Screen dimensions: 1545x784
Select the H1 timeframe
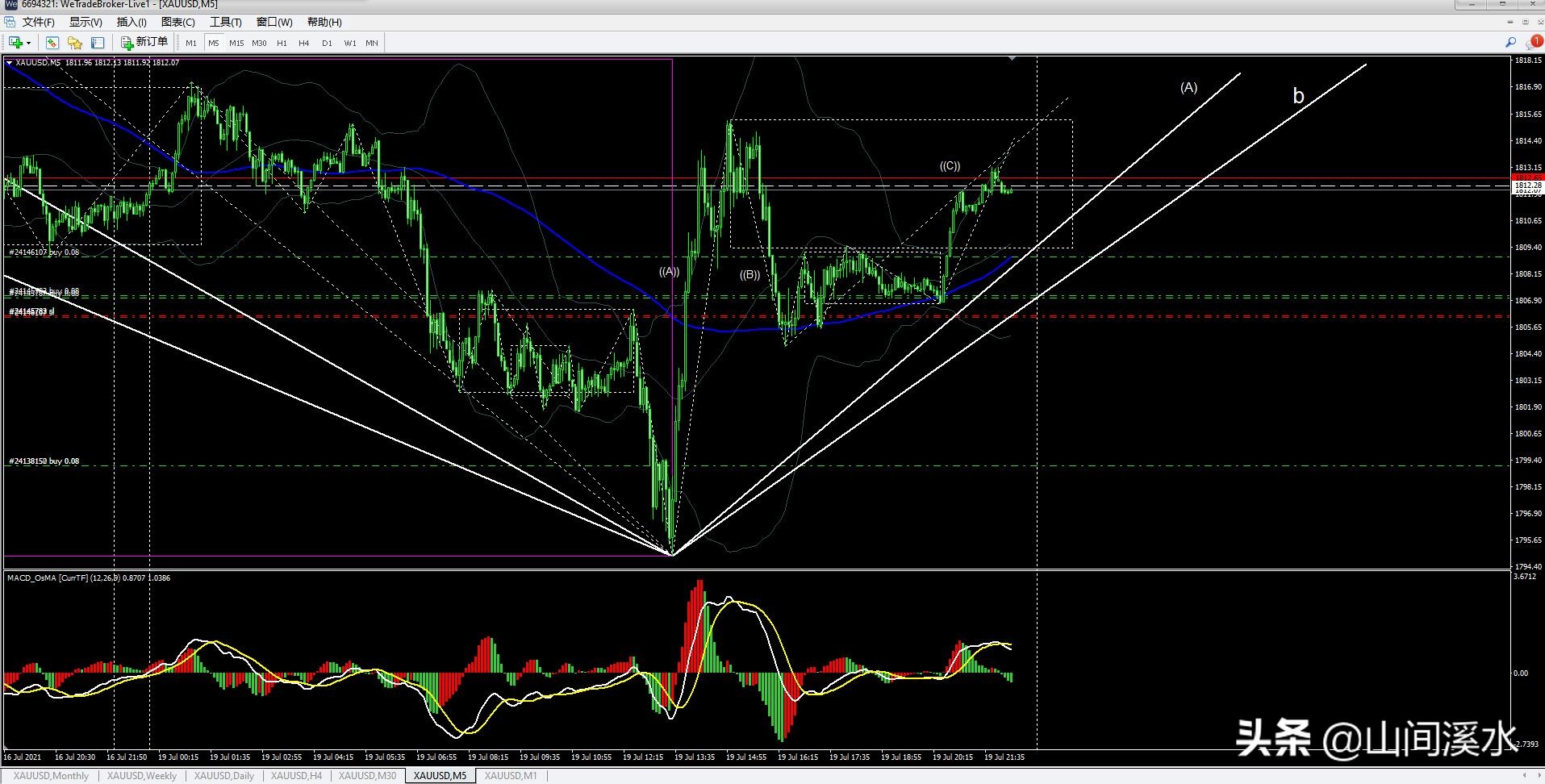click(282, 43)
